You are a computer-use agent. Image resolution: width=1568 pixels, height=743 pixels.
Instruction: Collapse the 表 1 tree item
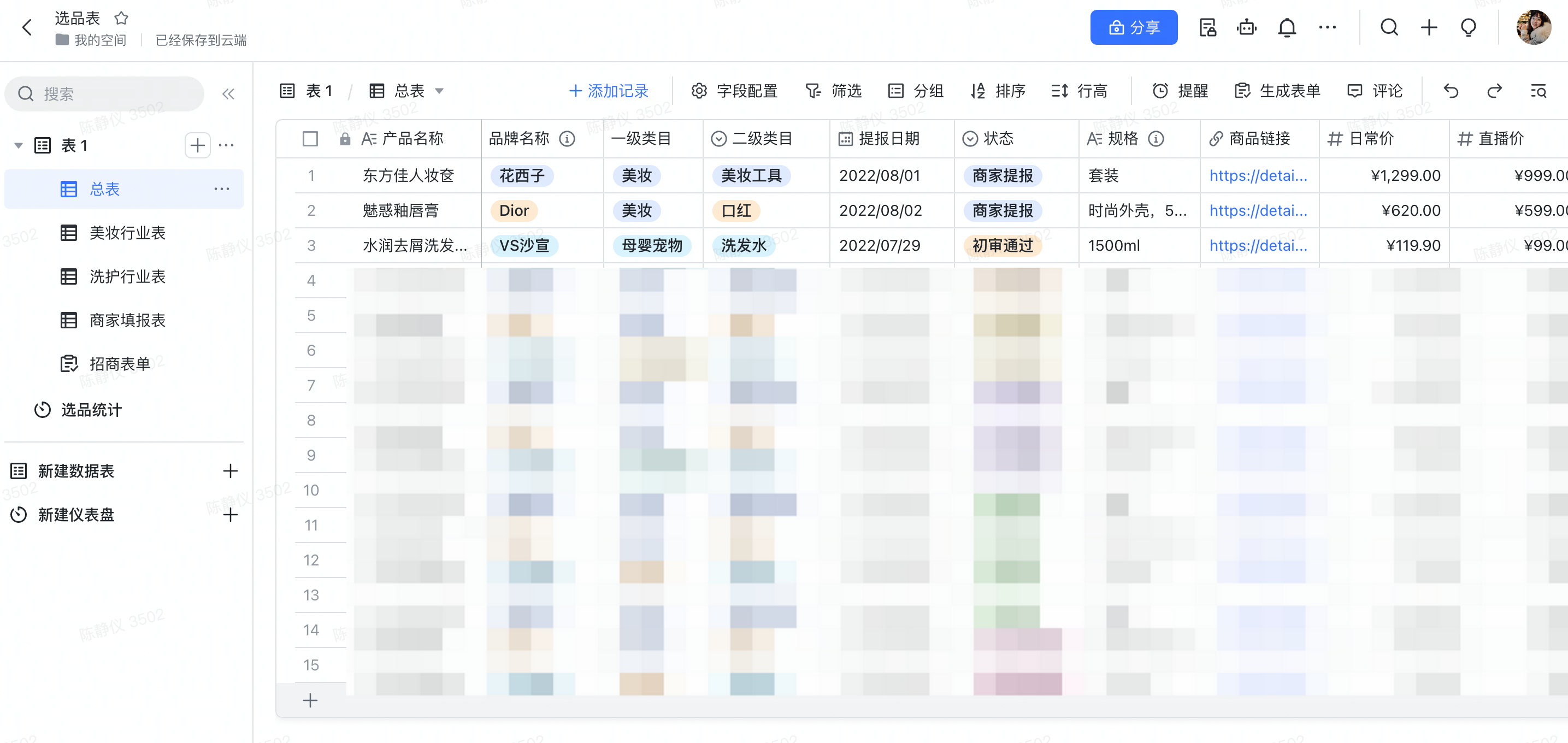tap(17, 145)
